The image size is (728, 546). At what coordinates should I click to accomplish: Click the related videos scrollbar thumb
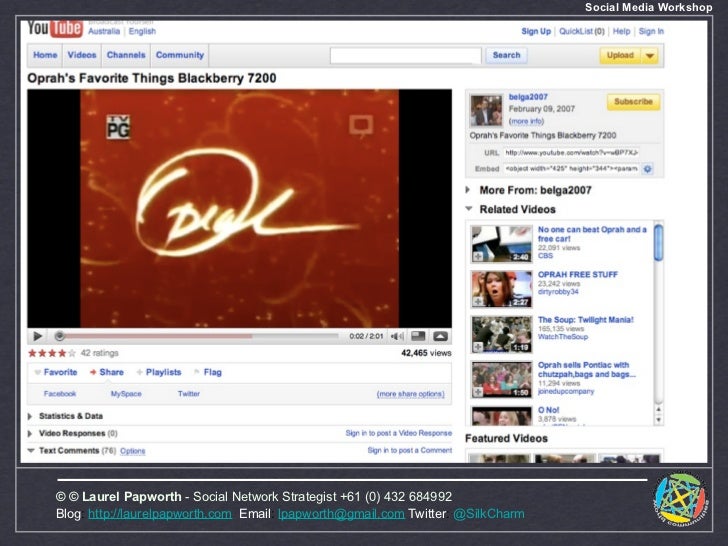658,242
